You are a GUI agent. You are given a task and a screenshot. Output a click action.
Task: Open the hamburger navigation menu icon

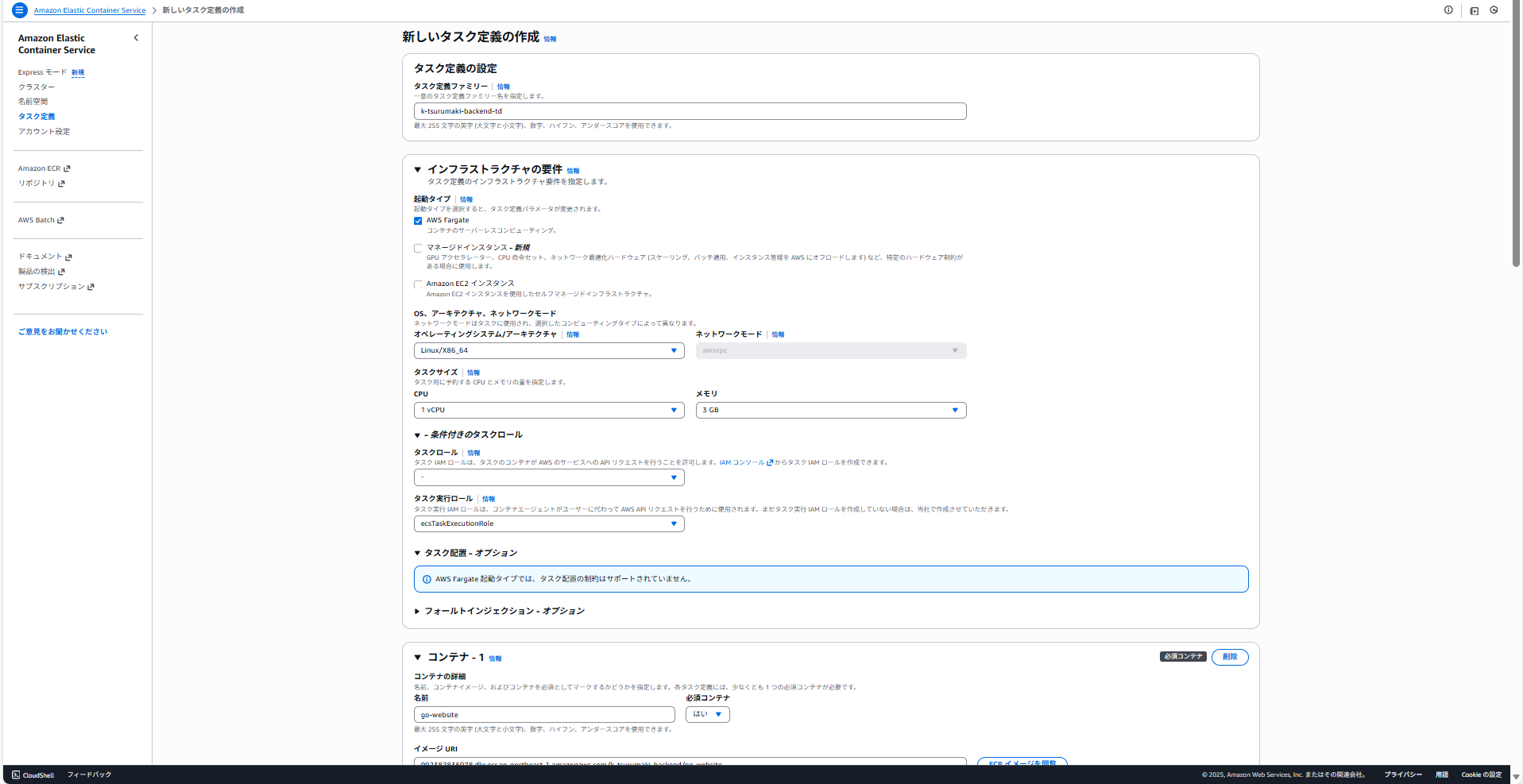pyautogui.click(x=20, y=10)
